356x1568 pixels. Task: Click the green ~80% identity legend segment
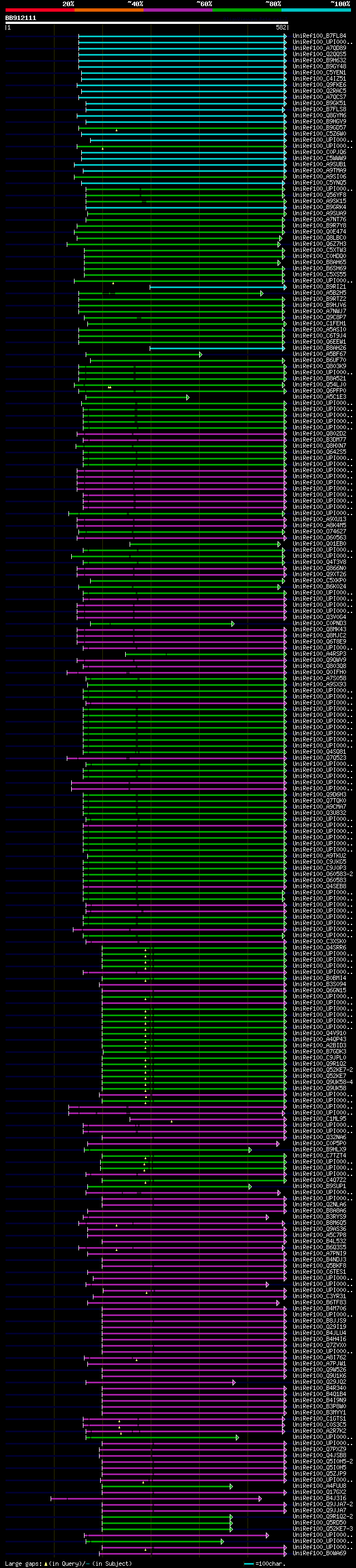[x=247, y=10]
